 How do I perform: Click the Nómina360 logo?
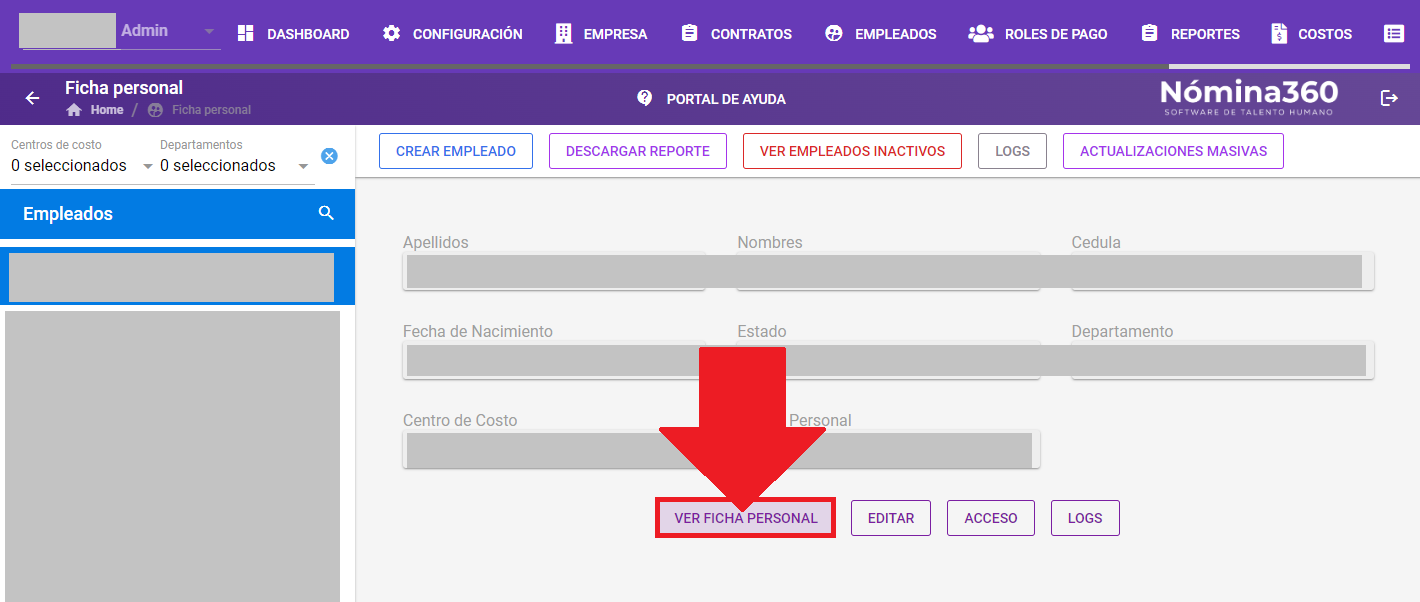(x=1249, y=98)
